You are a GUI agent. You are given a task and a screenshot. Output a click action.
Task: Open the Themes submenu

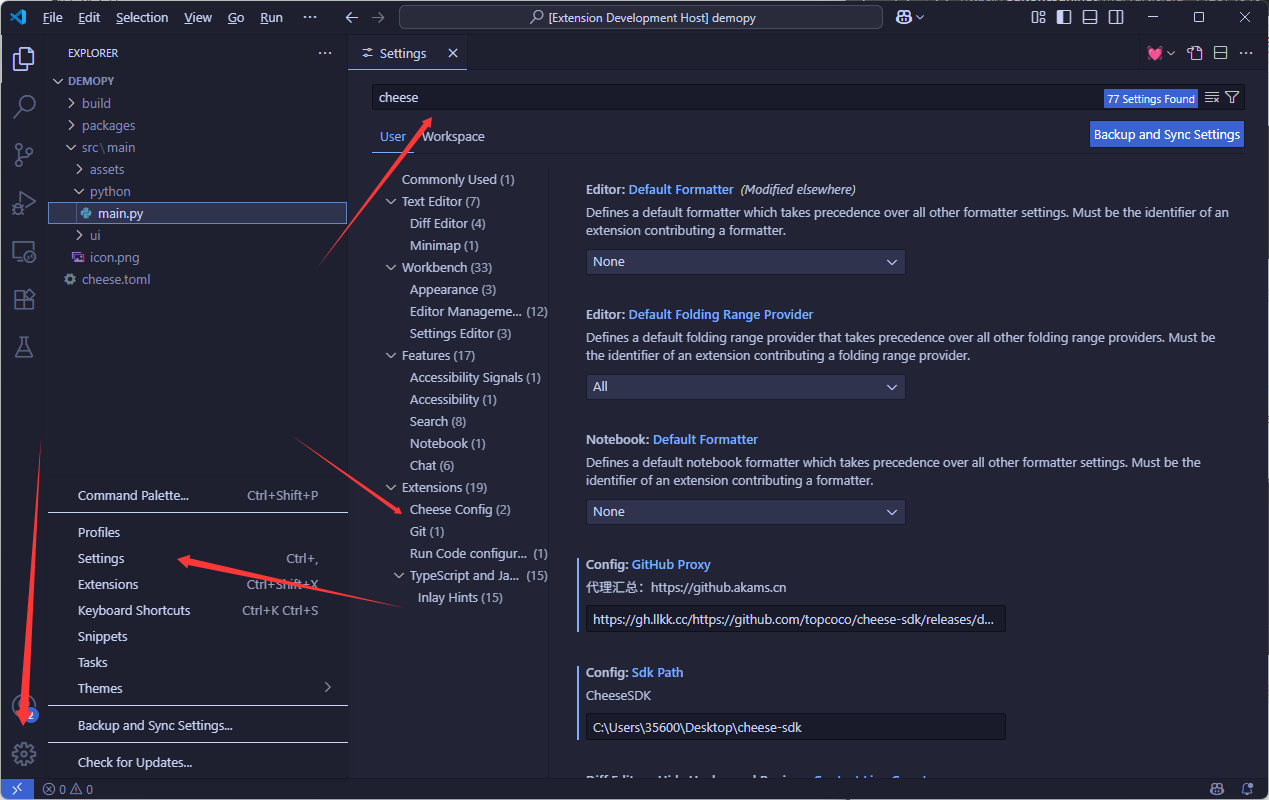point(198,688)
